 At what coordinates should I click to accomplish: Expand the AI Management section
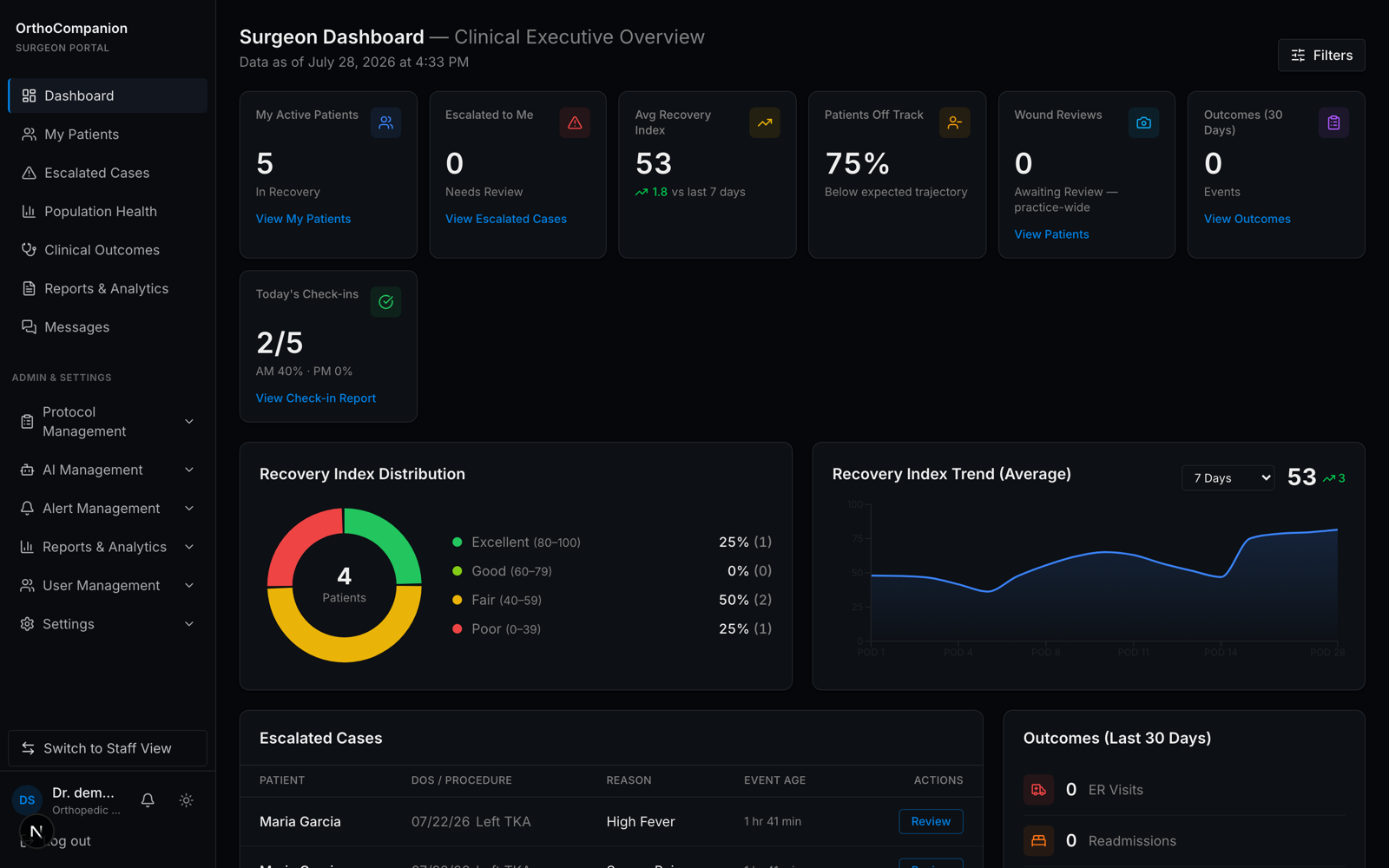(x=108, y=470)
